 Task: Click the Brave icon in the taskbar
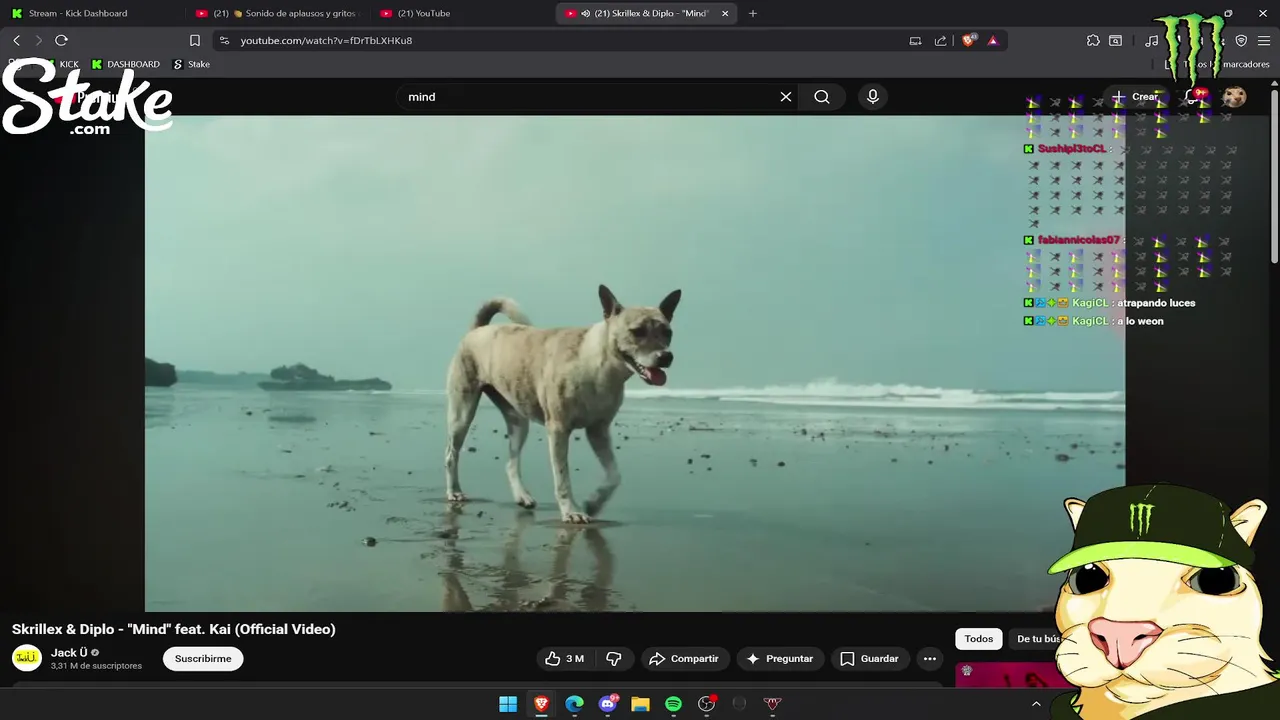pyautogui.click(x=541, y=704)
